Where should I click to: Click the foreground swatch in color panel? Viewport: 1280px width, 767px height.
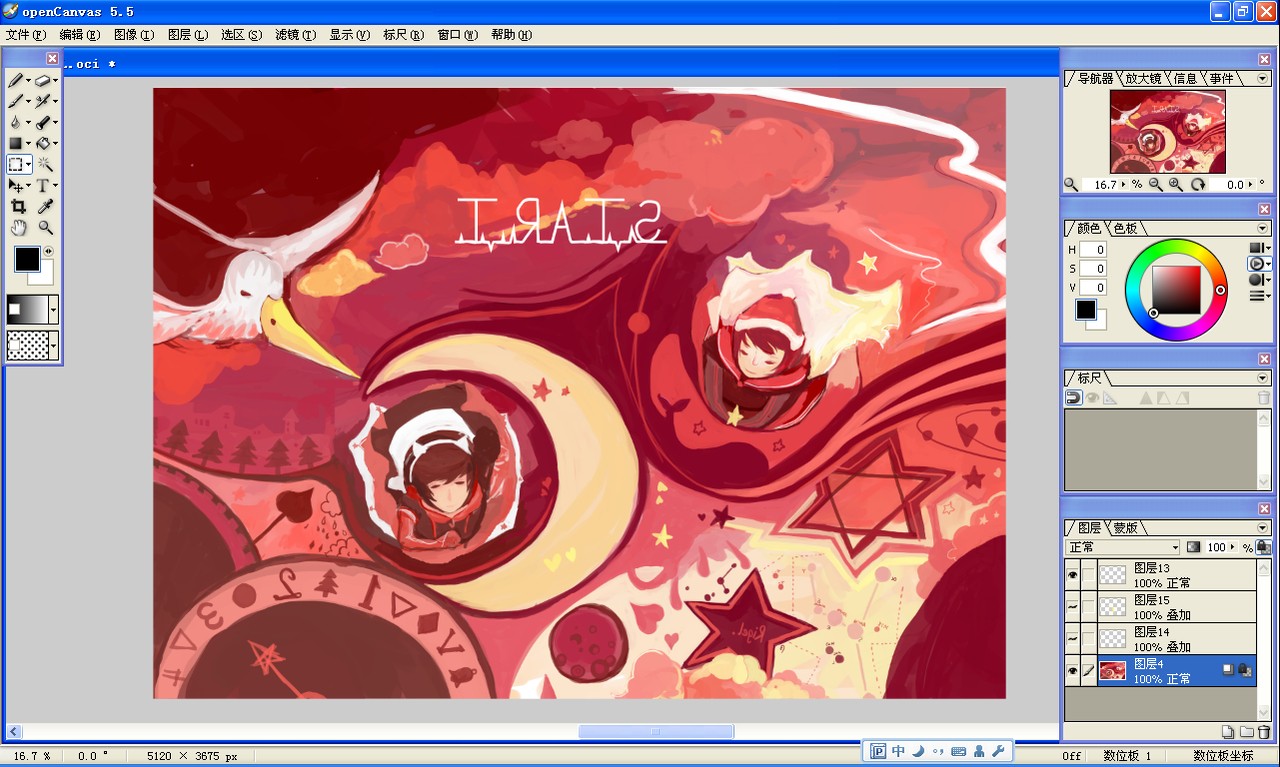(1086, 309)
